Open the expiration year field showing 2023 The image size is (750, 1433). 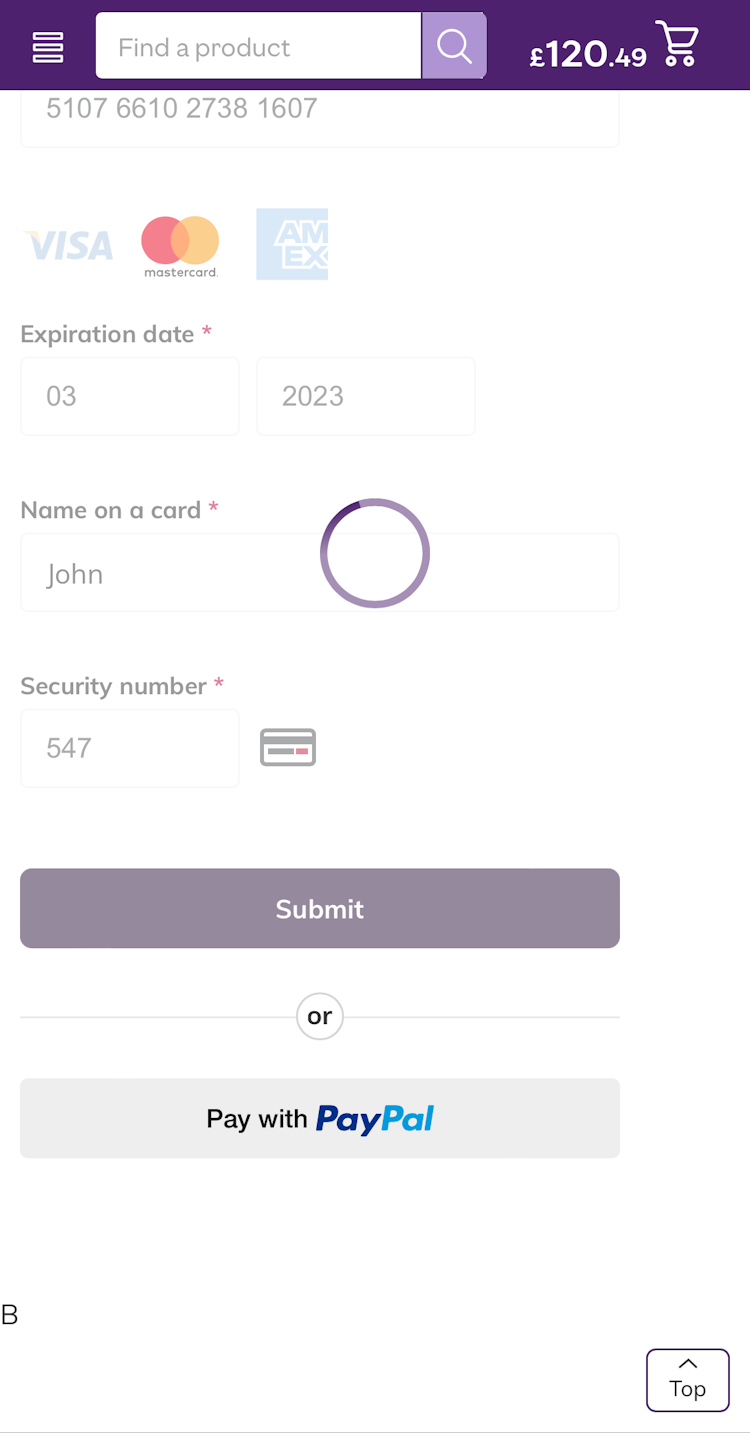tap(366, 396)
